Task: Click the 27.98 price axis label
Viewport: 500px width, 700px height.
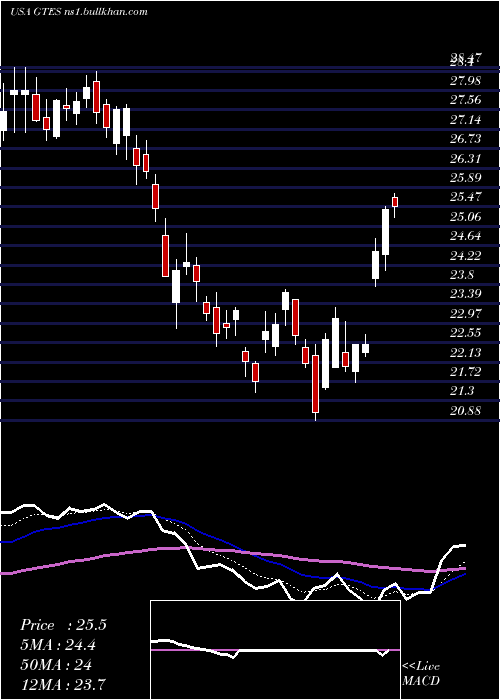Action: click(x=466, y=81)
